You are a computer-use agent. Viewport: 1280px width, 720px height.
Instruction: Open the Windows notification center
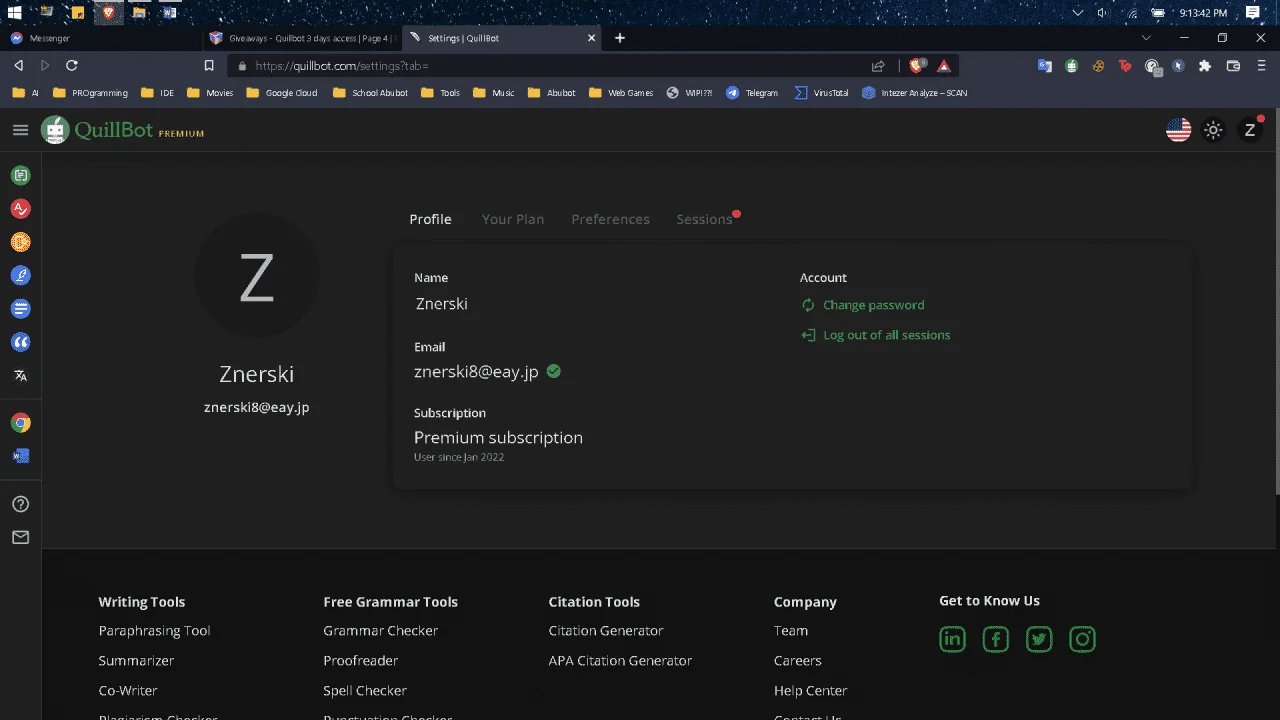point(1253,12)
